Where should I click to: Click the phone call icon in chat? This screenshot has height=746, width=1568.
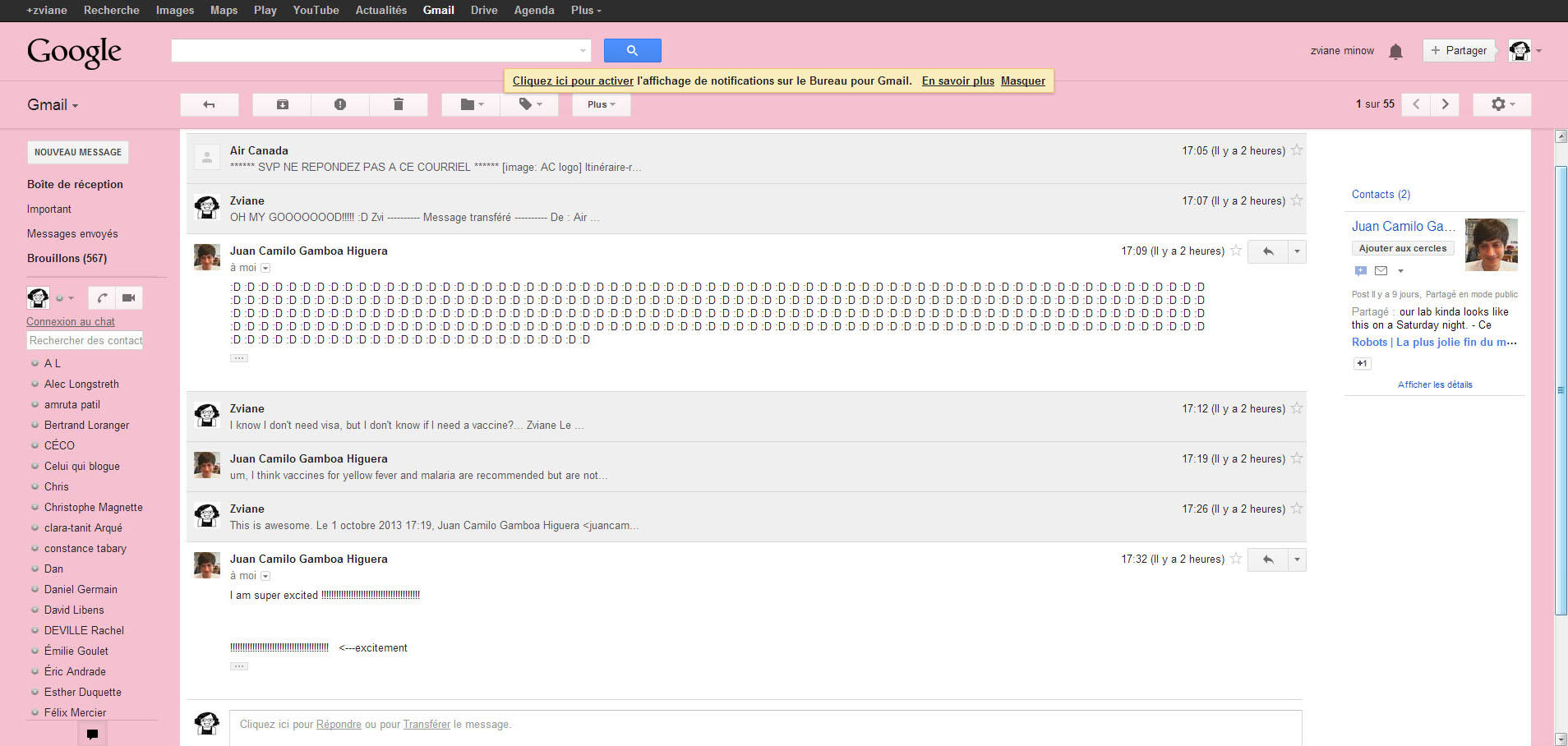102,298
